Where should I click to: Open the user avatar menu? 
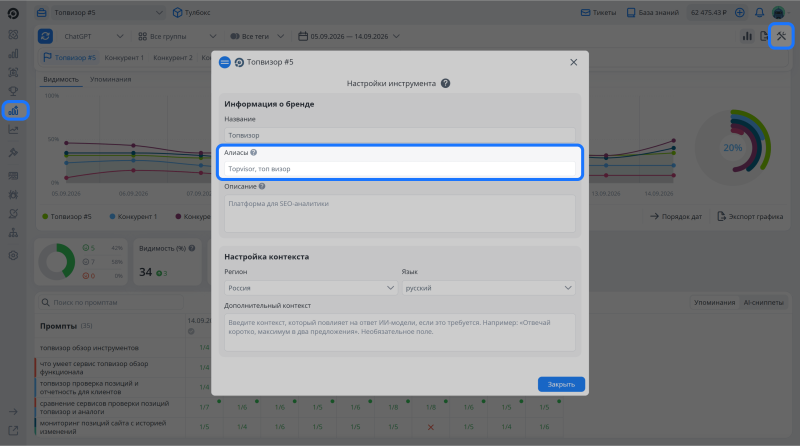click(x=779, y=13)
